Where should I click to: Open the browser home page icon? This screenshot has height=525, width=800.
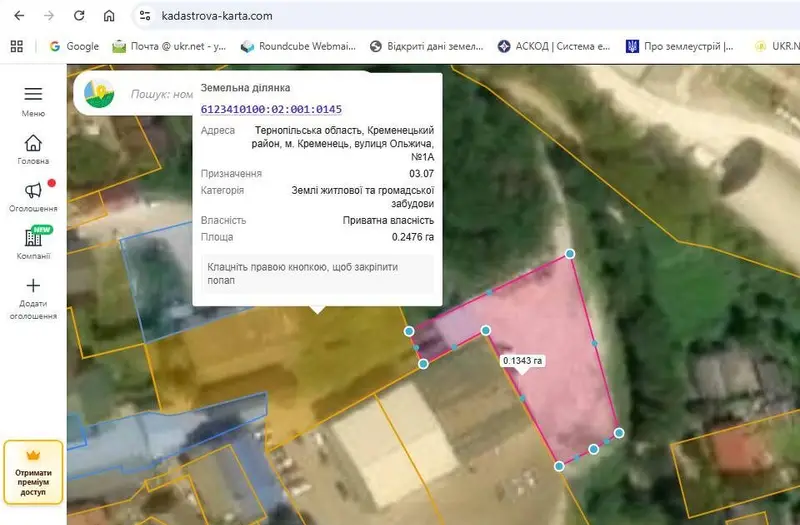coord(109,16)
